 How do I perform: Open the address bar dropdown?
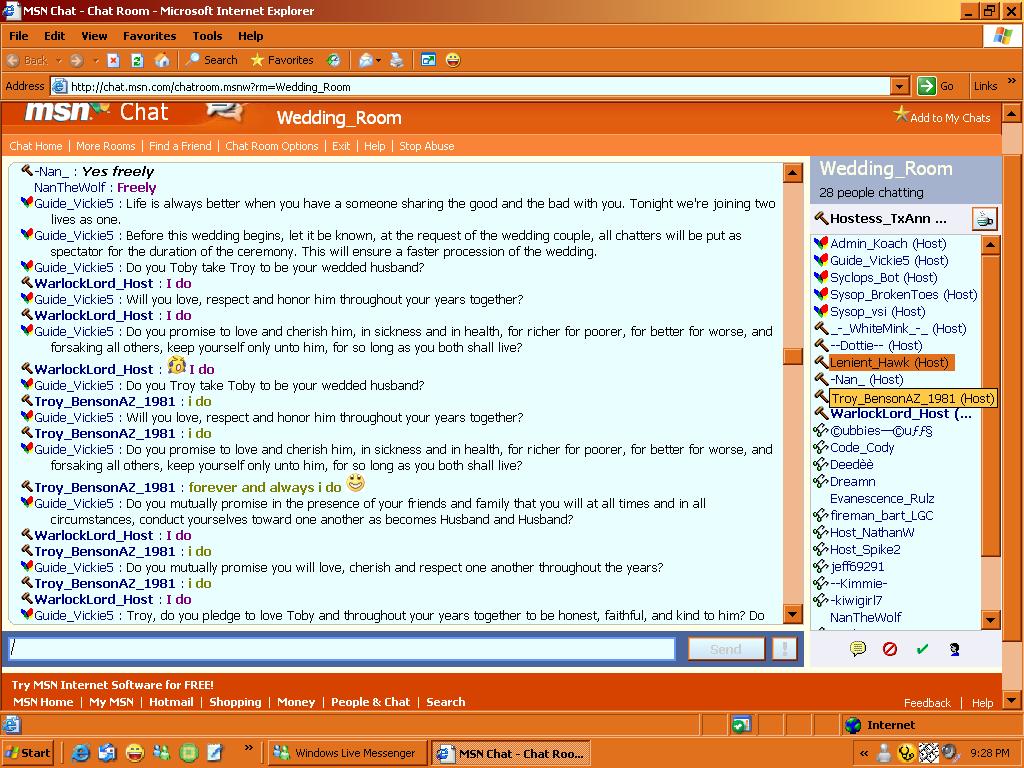900,86
